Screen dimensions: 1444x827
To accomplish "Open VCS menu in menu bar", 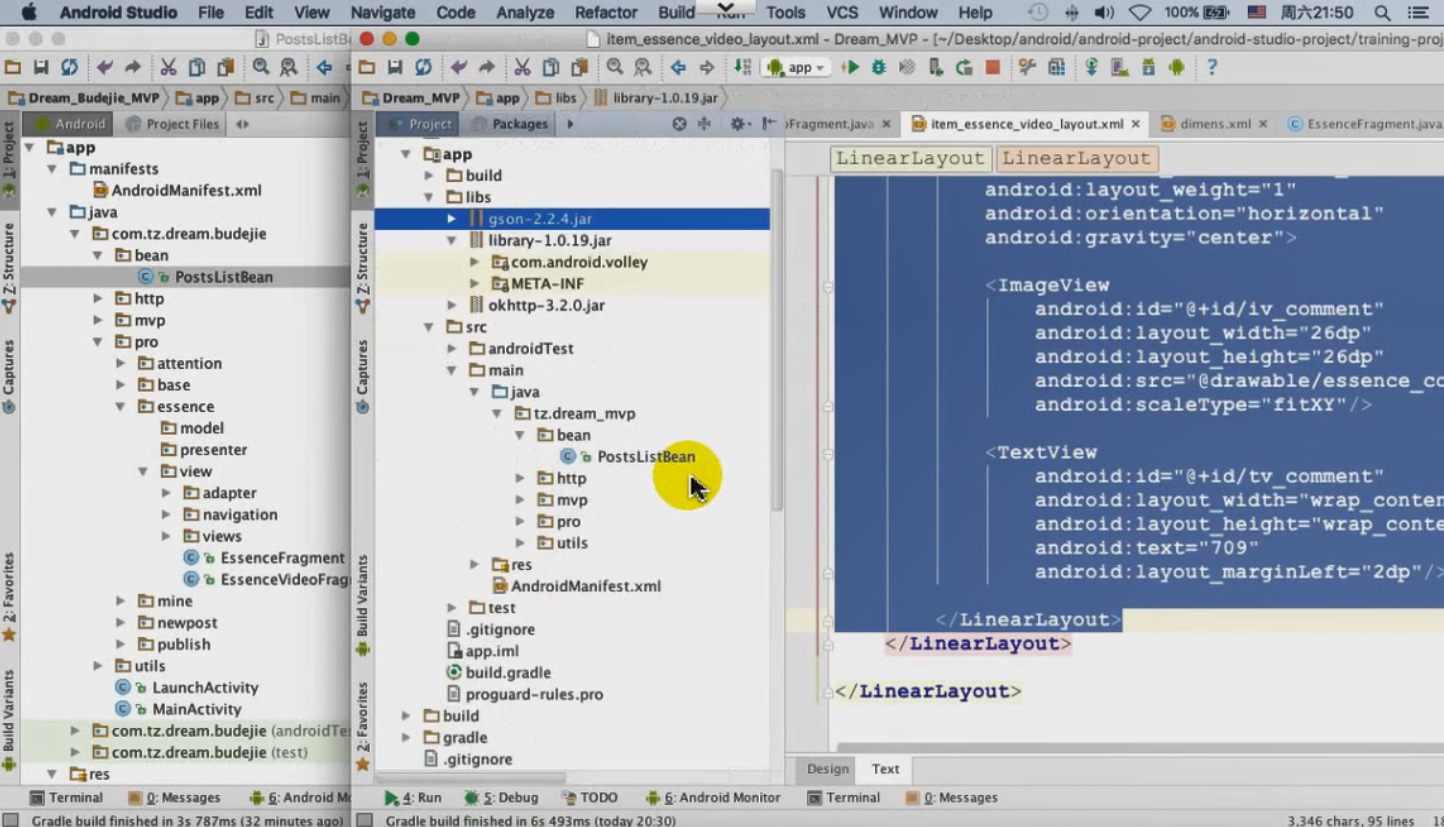I will [x=841, y=13].
